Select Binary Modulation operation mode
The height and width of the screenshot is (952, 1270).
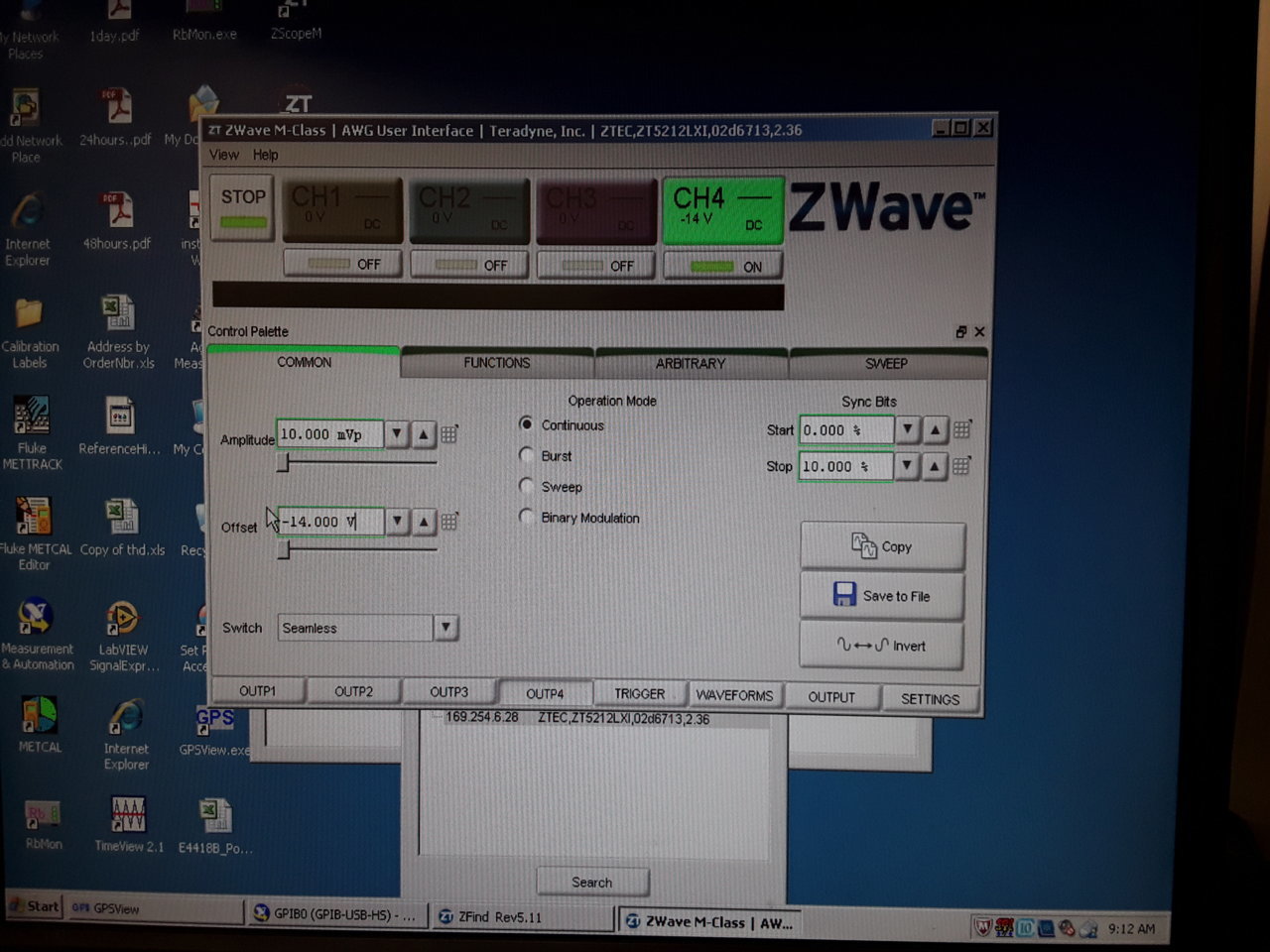[x=527, y=517]
